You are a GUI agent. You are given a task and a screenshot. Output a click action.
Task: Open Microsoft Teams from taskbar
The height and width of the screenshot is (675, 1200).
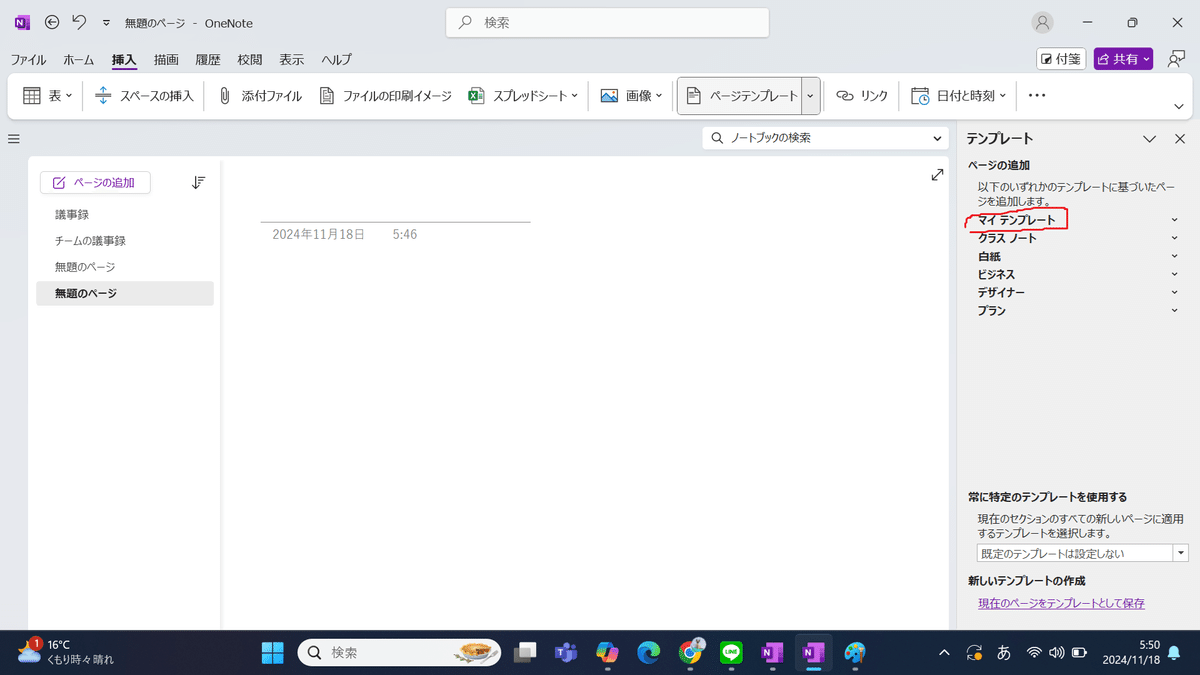coord(566,653)
